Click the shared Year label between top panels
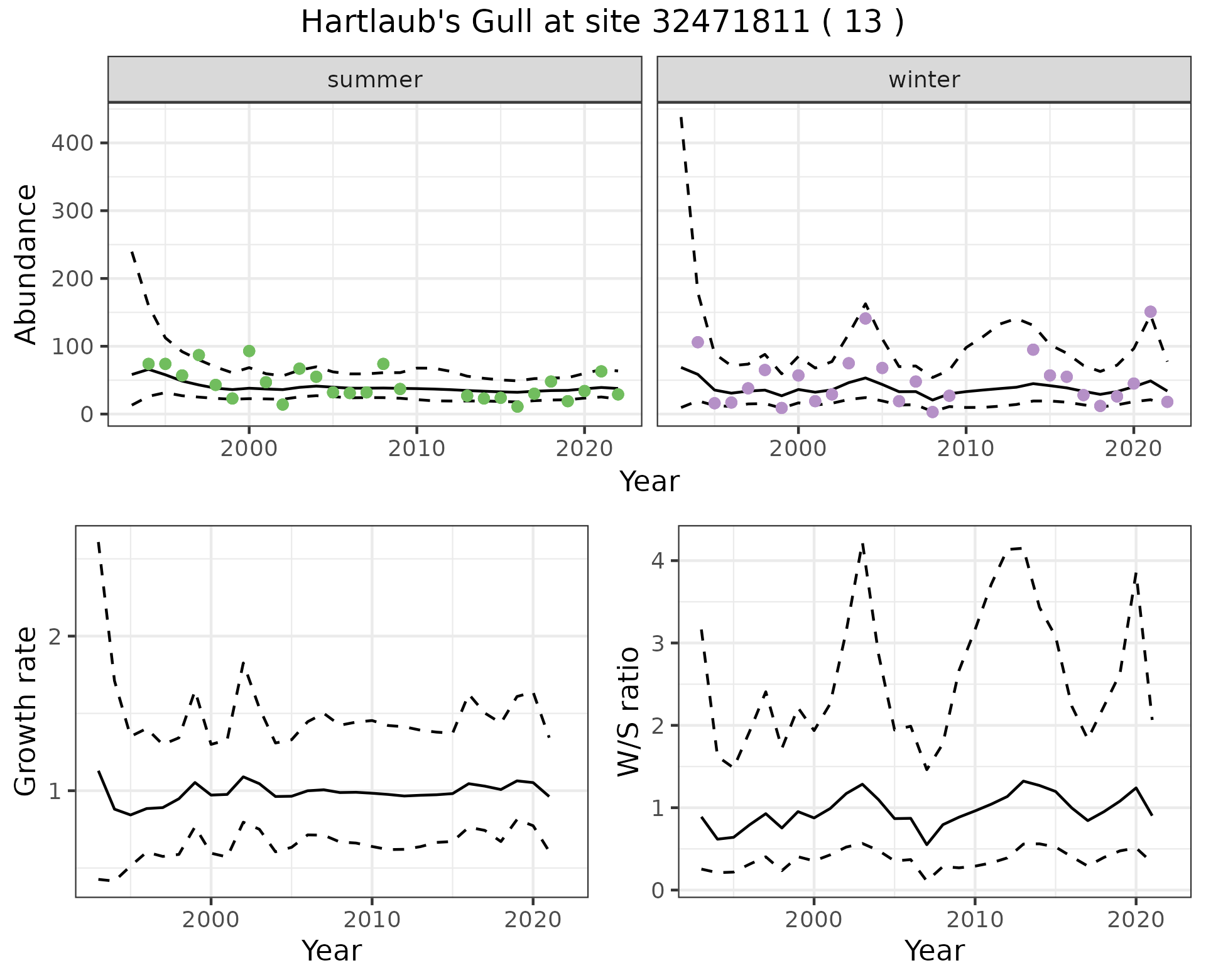1206x980 pixels. coord(649,482)
